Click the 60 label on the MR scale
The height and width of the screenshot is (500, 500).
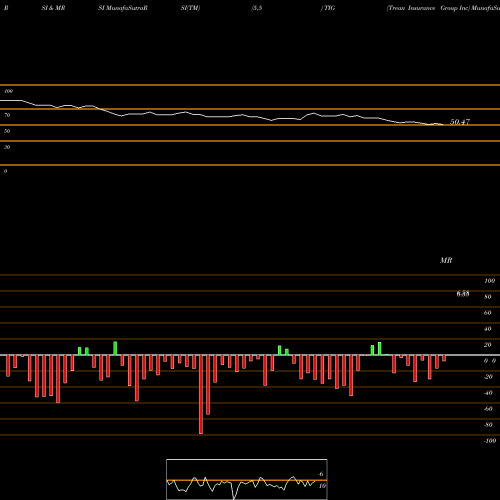[x=488, y=313]
